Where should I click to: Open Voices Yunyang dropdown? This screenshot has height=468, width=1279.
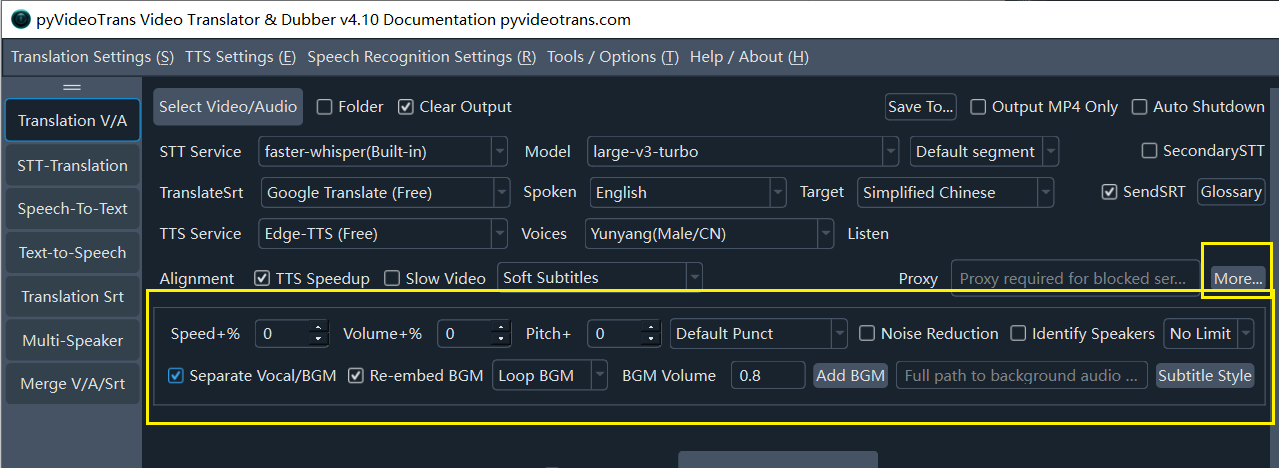(709, 234)
